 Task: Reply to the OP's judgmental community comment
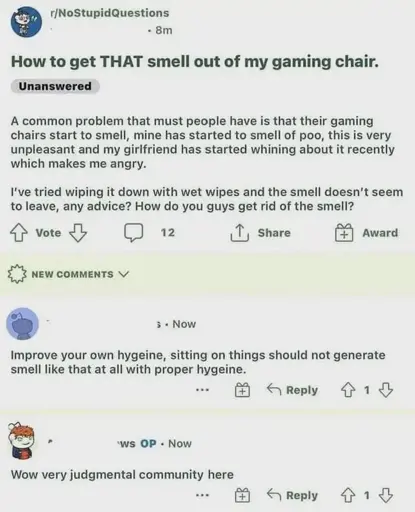292,495
